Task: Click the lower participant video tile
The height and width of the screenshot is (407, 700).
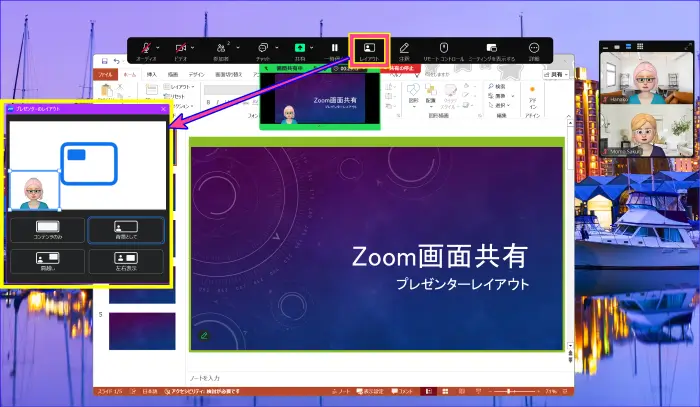Action: (x=646, y=130)
